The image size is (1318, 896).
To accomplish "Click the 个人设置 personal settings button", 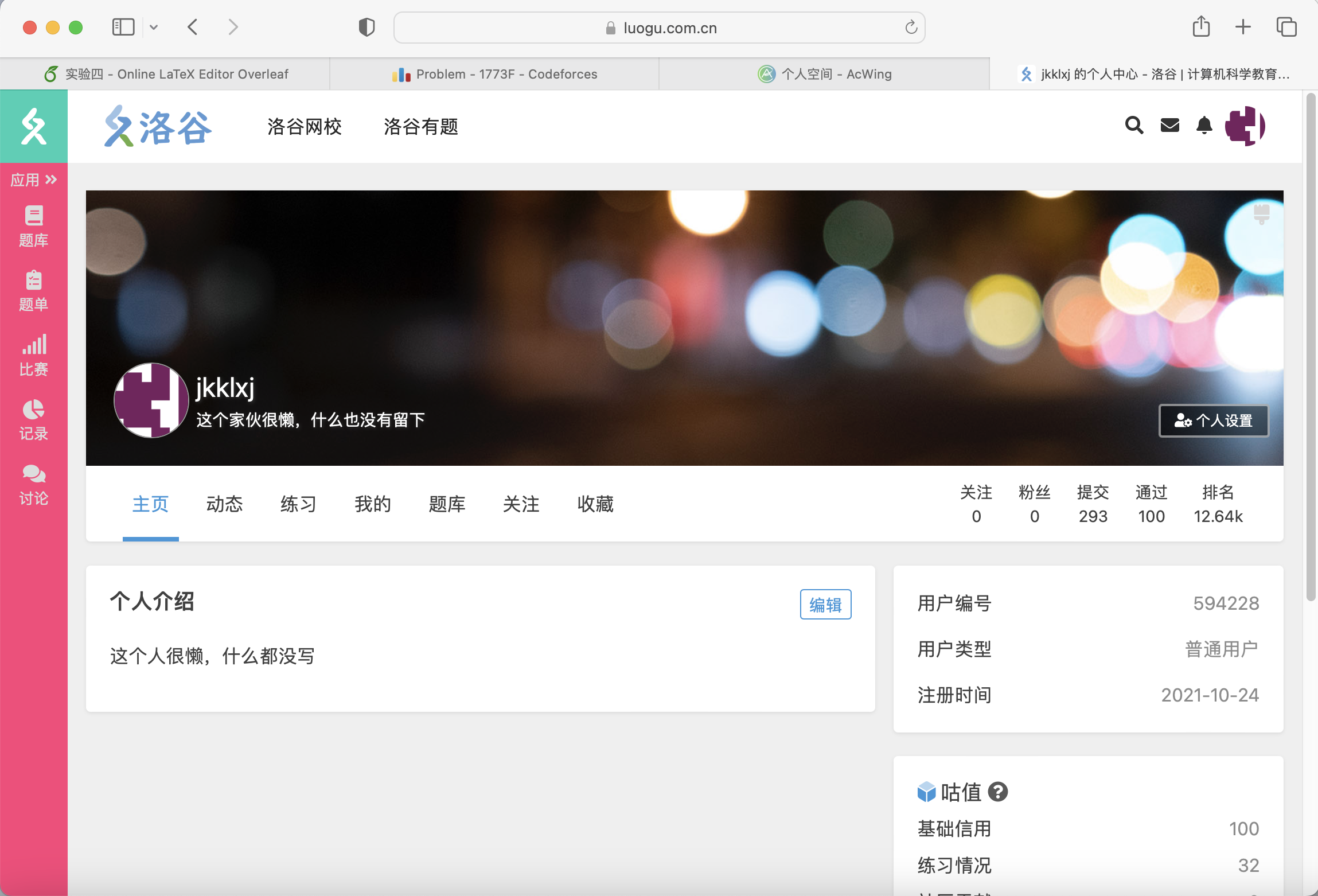I will [x=1214, y=420].
